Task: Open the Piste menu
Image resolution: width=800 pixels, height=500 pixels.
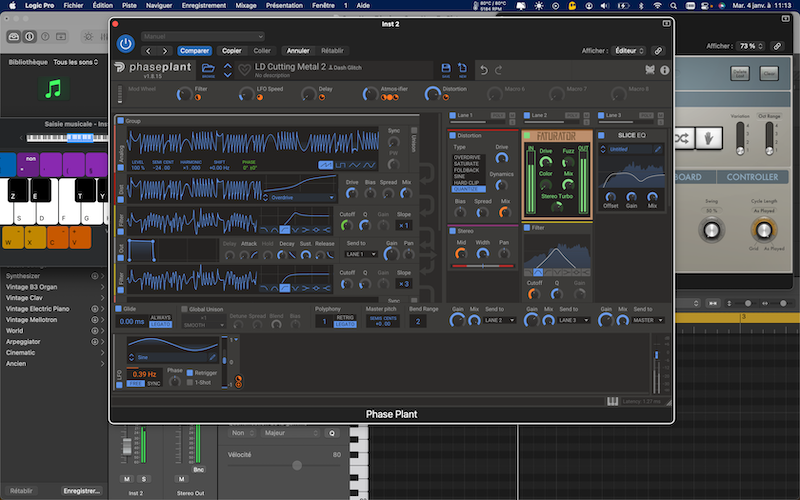Action: coord(129,6)
